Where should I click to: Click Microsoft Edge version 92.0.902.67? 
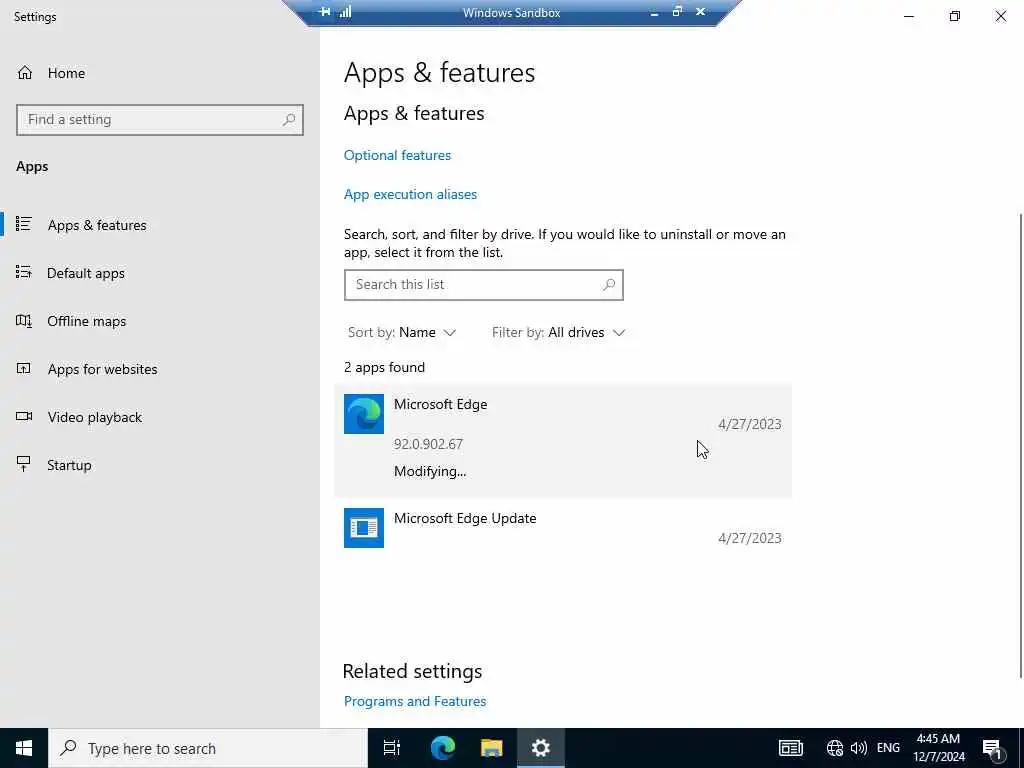[428, 444]
